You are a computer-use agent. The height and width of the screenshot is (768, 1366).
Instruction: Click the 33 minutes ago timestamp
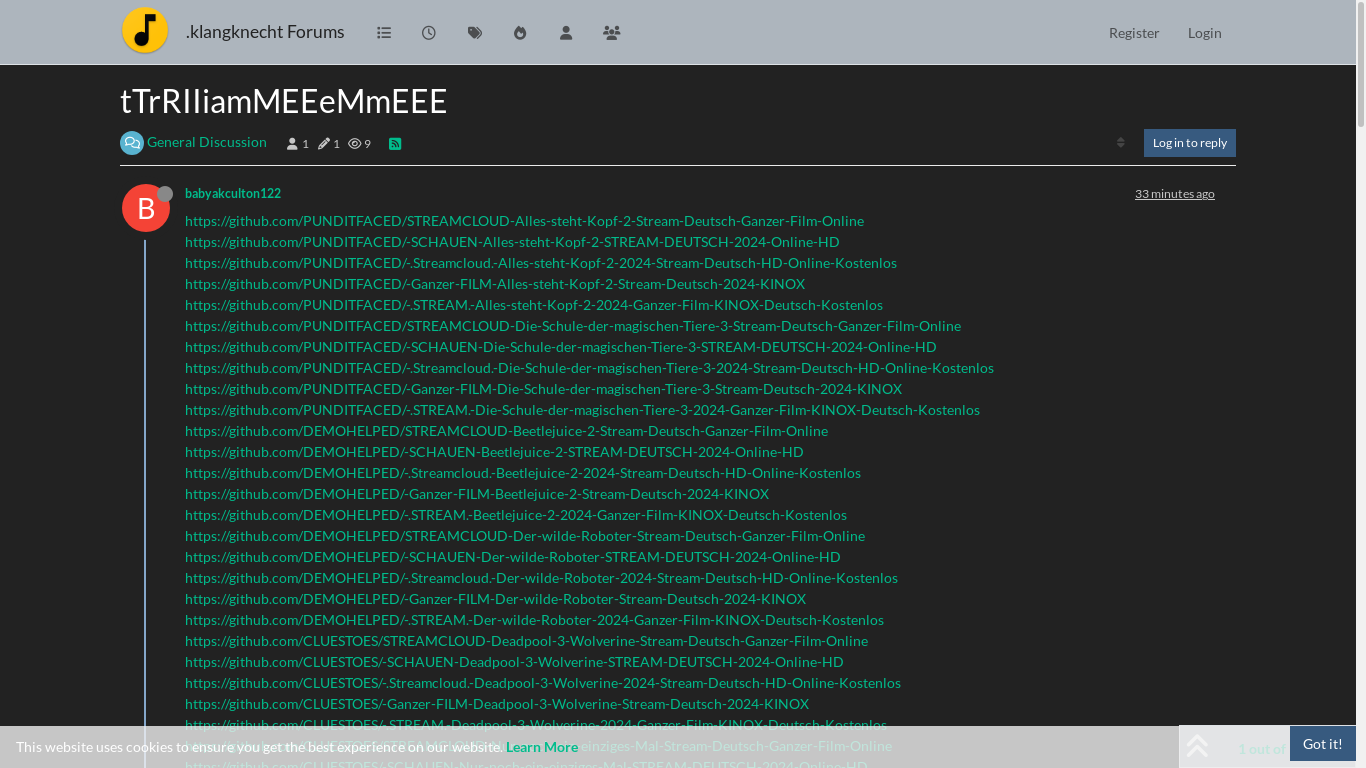(1175, 194)
